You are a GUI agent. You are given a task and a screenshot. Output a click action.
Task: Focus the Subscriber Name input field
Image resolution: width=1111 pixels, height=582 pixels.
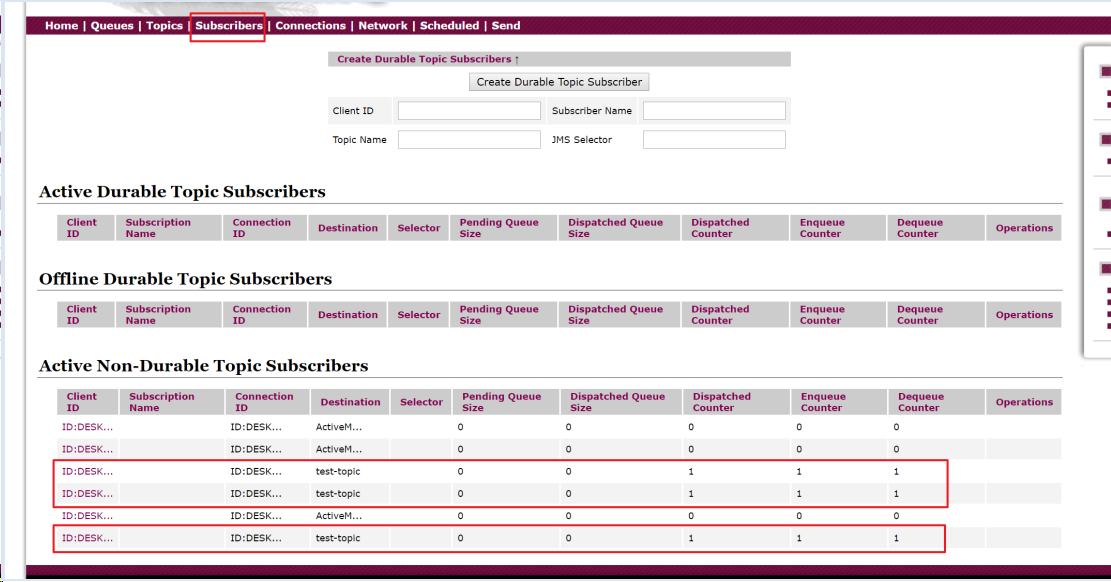tap(714, 111)
